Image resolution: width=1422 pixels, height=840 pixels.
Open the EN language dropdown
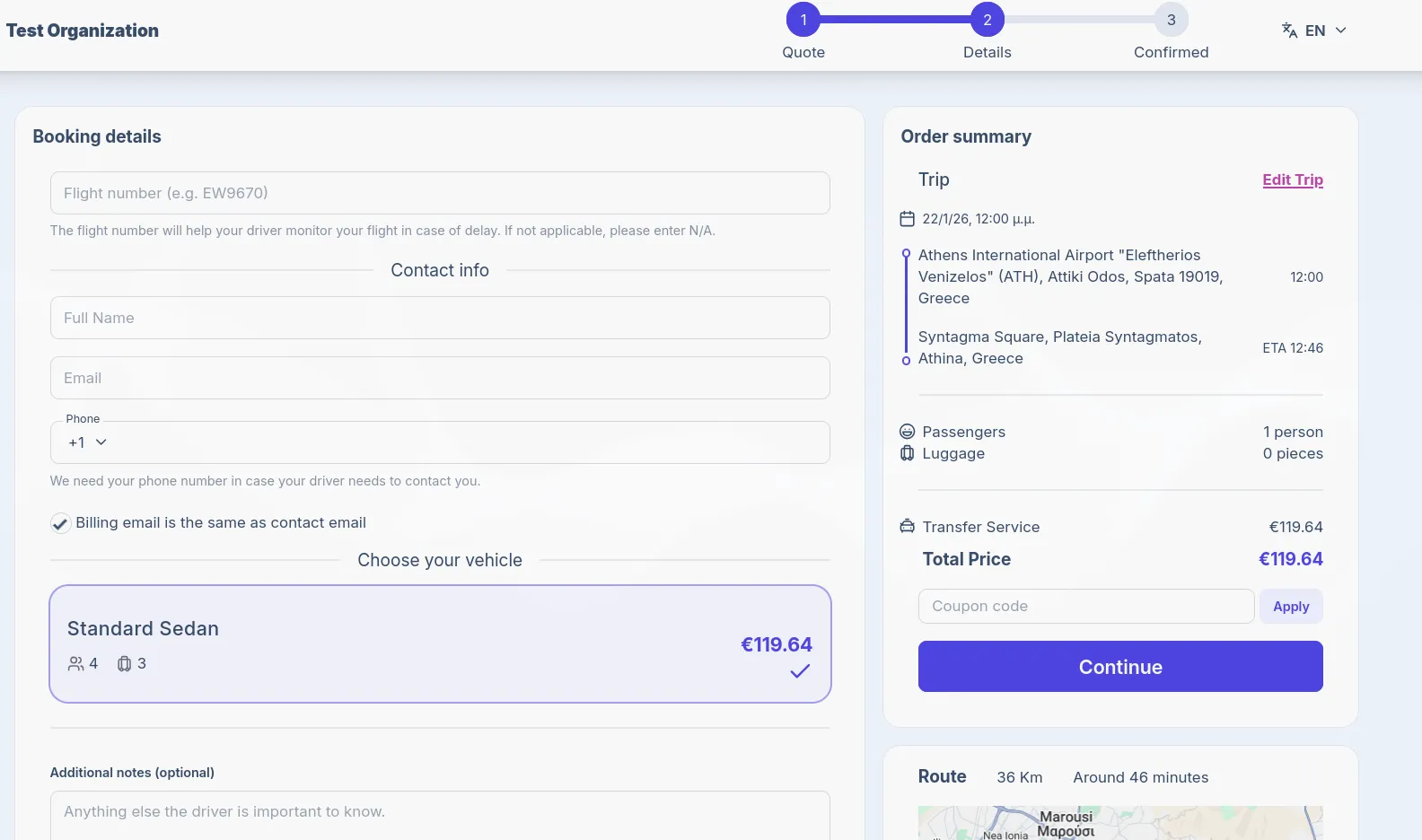[1314, 31]
